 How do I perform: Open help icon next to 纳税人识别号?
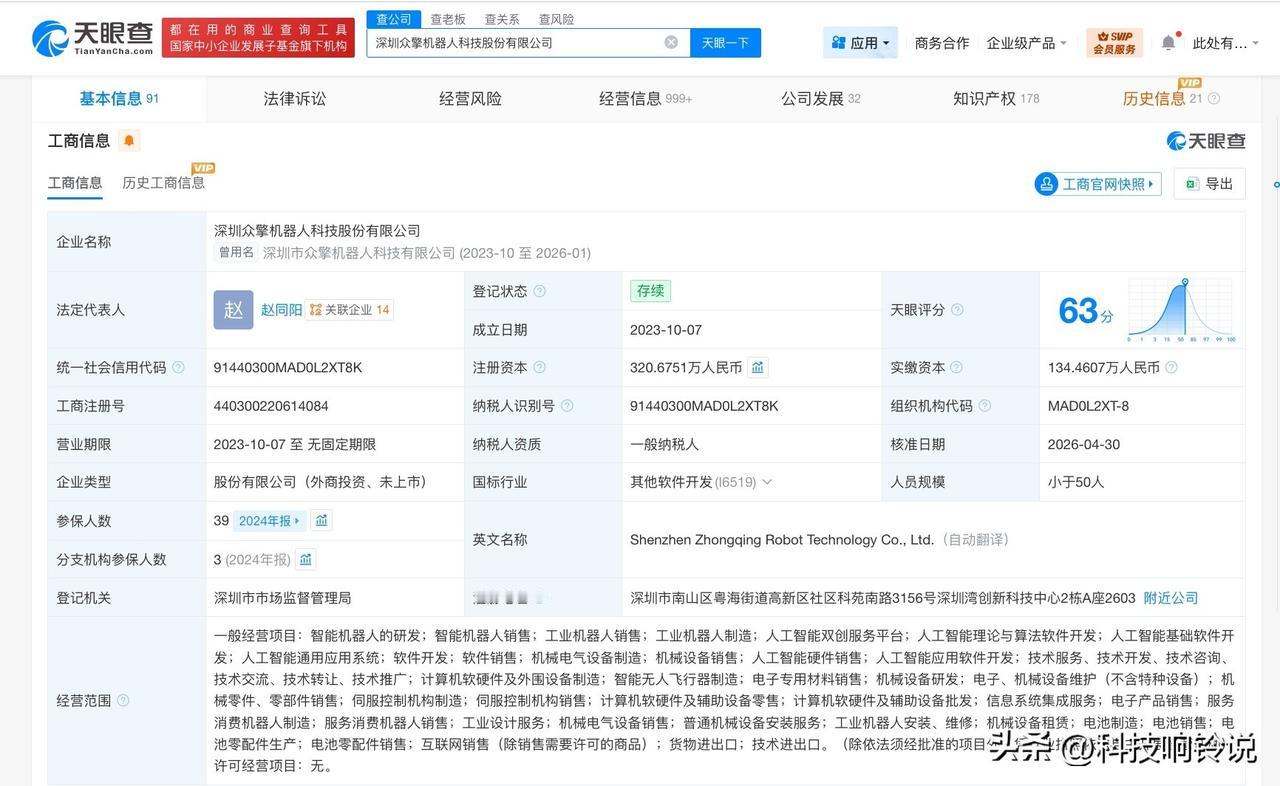pyautogui.click(x=567, y=406)
